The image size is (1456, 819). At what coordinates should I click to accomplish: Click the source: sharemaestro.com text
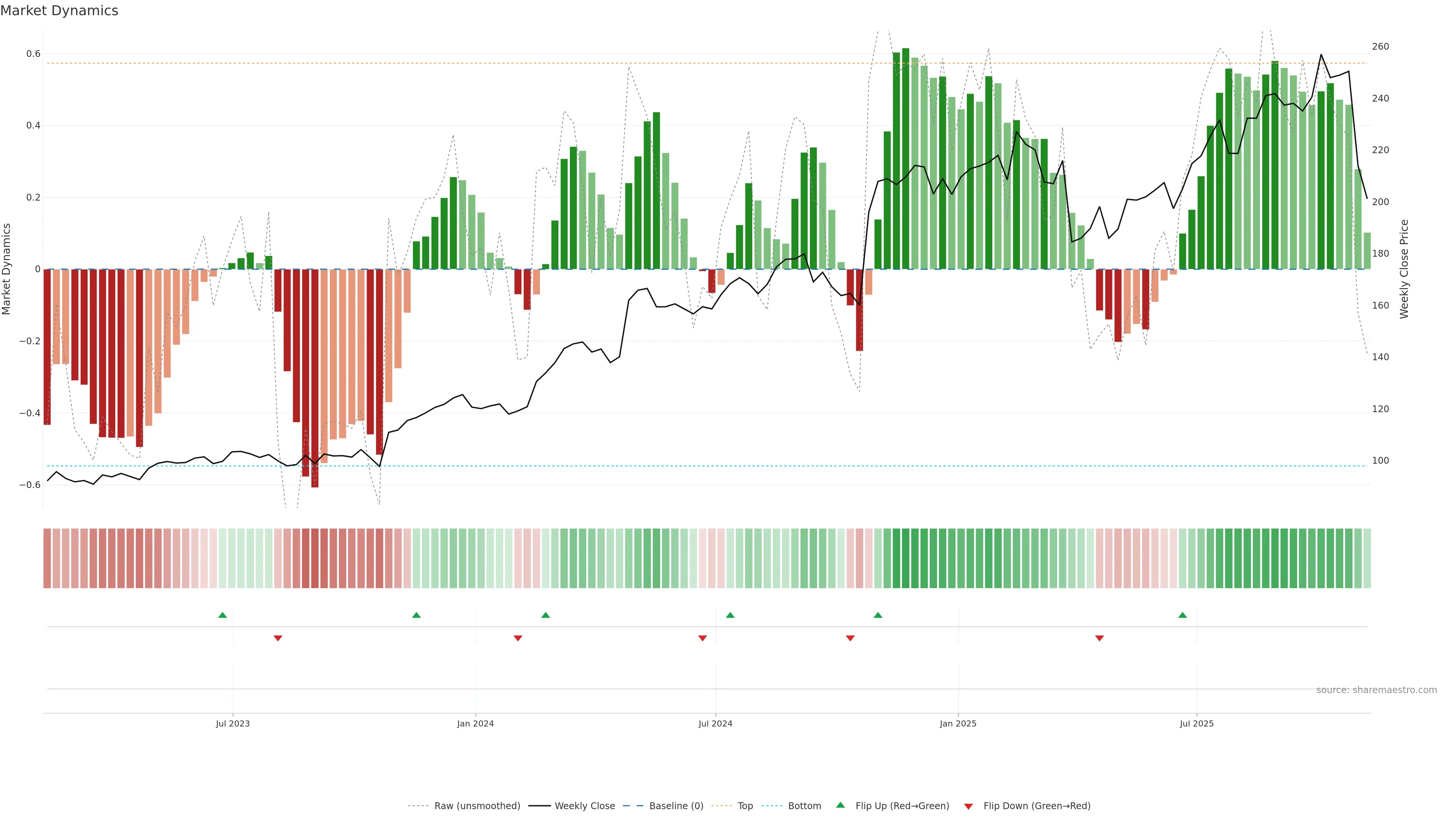tap(1376, 690)
